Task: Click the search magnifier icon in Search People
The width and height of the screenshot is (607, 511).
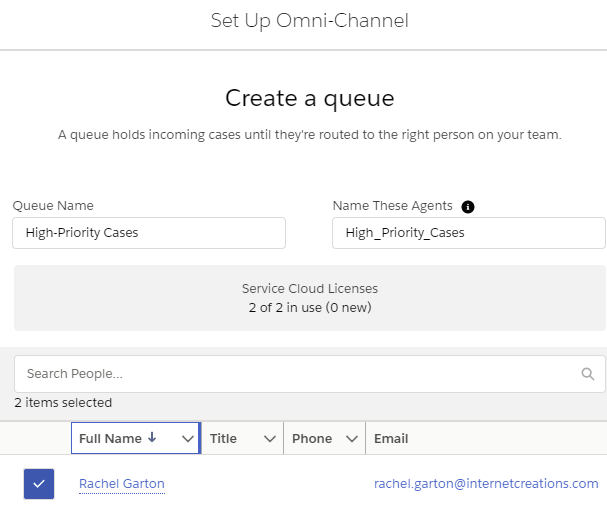Action: [588, 374]
